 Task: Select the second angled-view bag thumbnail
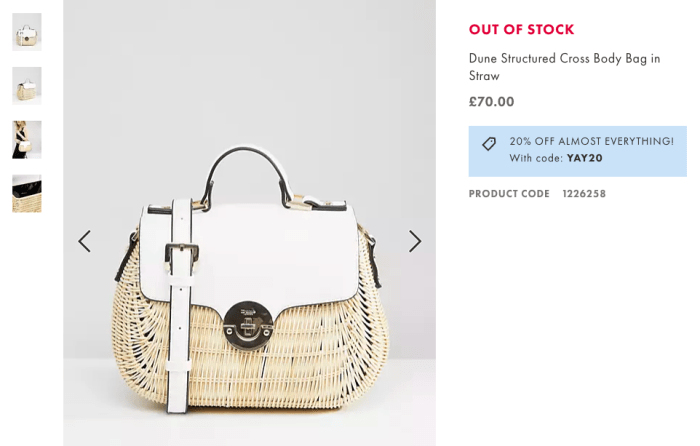point(27,86)
